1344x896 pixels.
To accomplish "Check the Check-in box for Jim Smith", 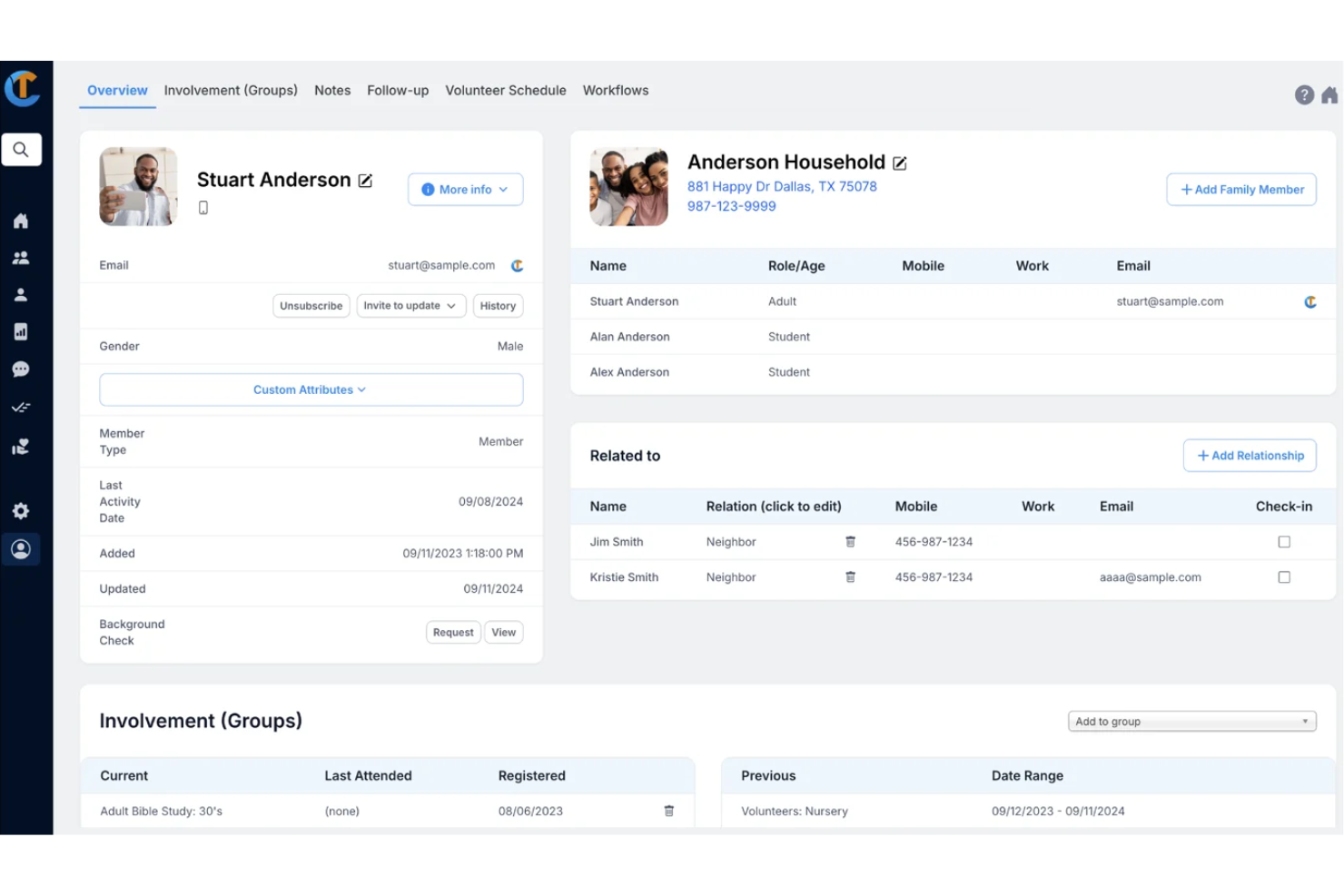I will click(1283, 542).
